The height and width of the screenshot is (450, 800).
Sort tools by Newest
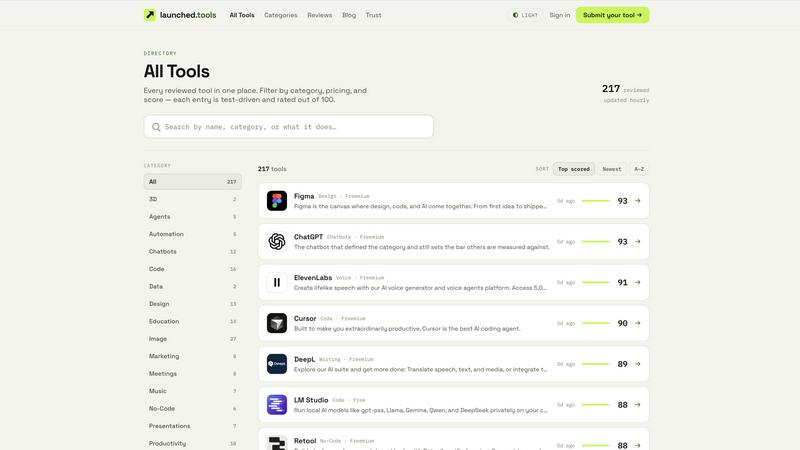(612, 169)
